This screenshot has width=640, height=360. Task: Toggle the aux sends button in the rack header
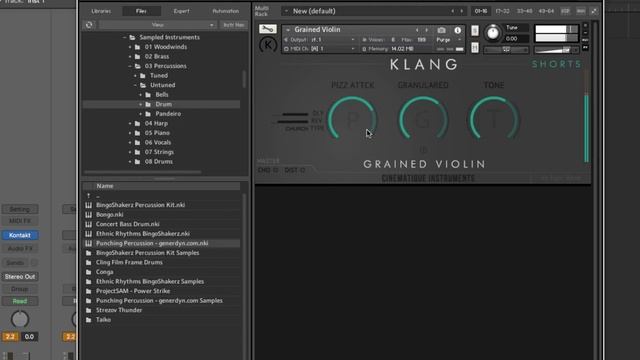(x=580, y=11)
